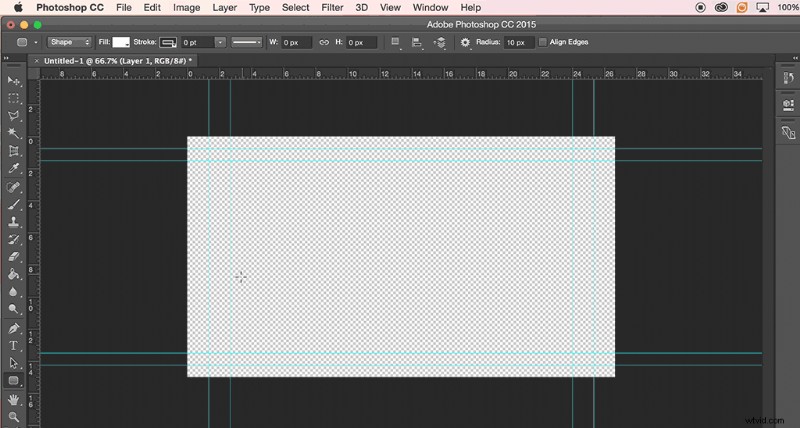Select the Hand tool
Screen dimensions: 800x428
pos(14,399)
